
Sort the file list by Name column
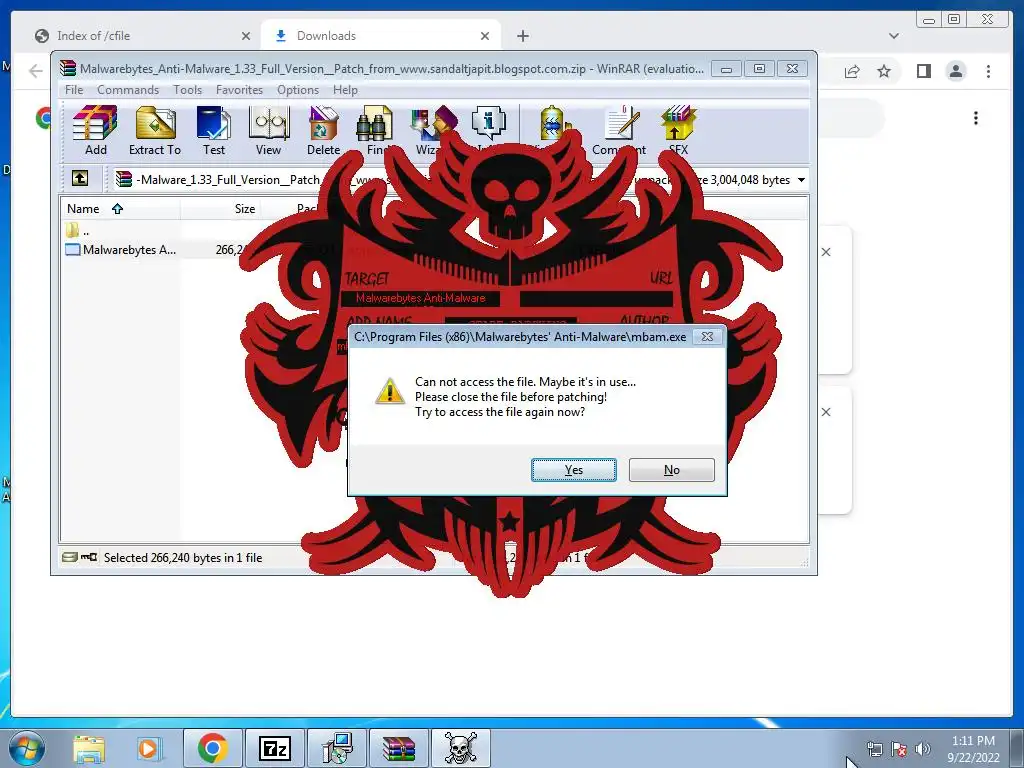click(x=120, y=209)
